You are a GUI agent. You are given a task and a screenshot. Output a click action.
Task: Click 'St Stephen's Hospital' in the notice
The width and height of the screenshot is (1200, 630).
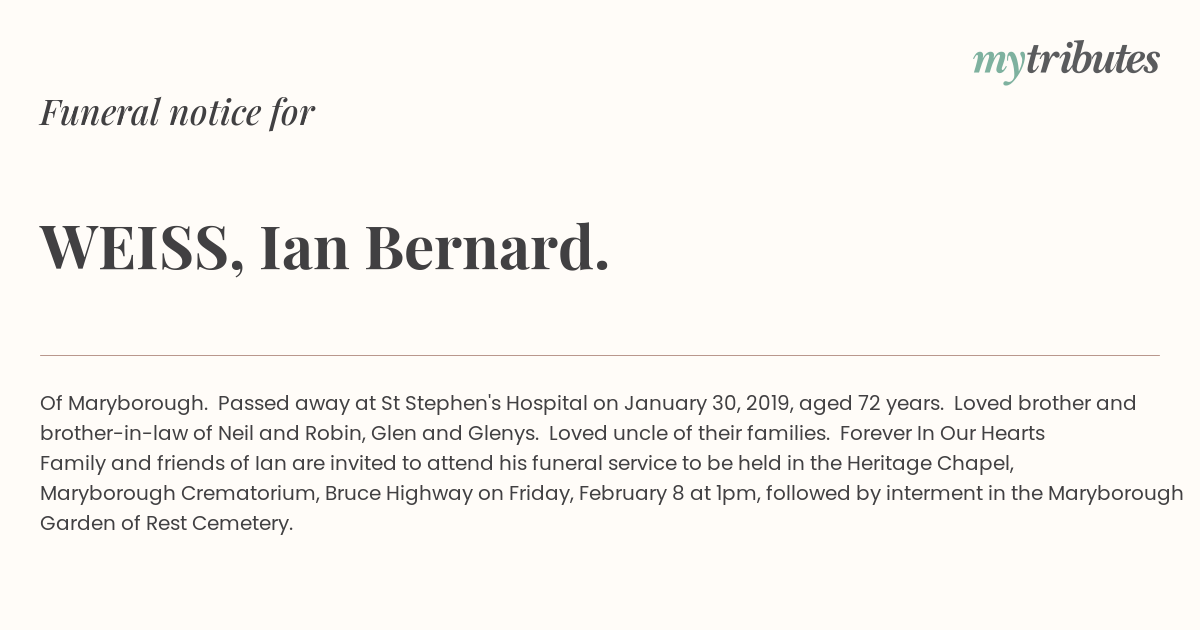484,403
